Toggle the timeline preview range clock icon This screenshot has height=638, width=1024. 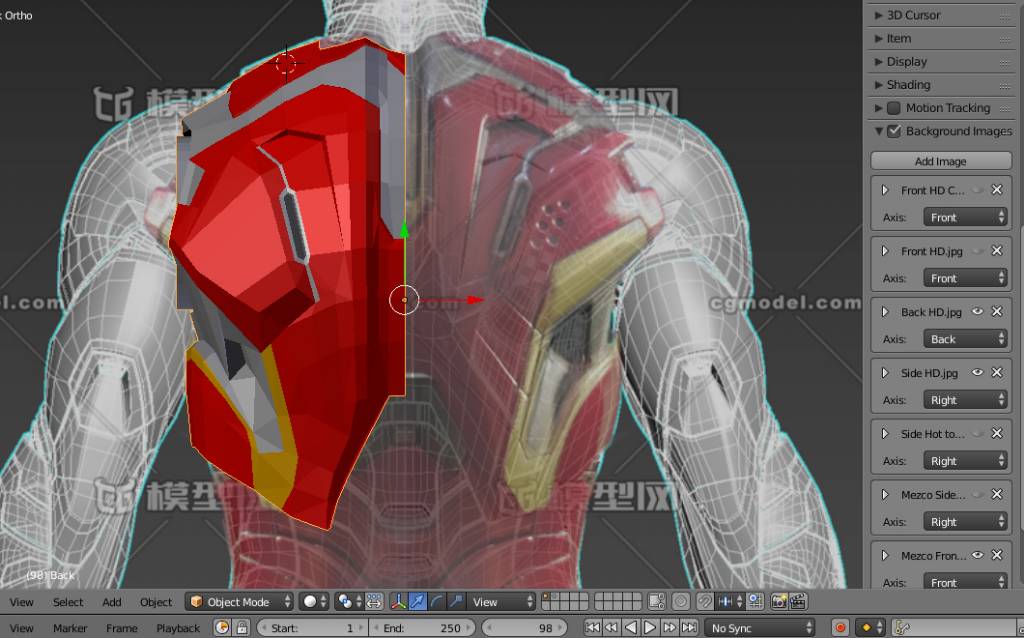(222, 628)
